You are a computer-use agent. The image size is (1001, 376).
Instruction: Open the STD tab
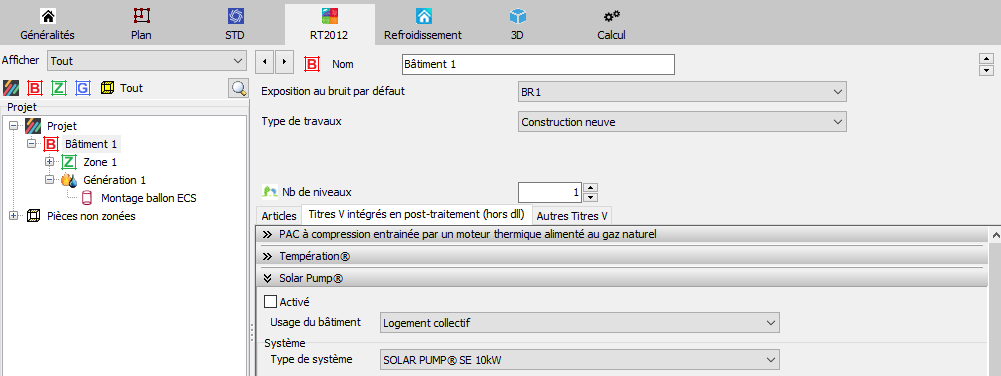pos(235,24)
